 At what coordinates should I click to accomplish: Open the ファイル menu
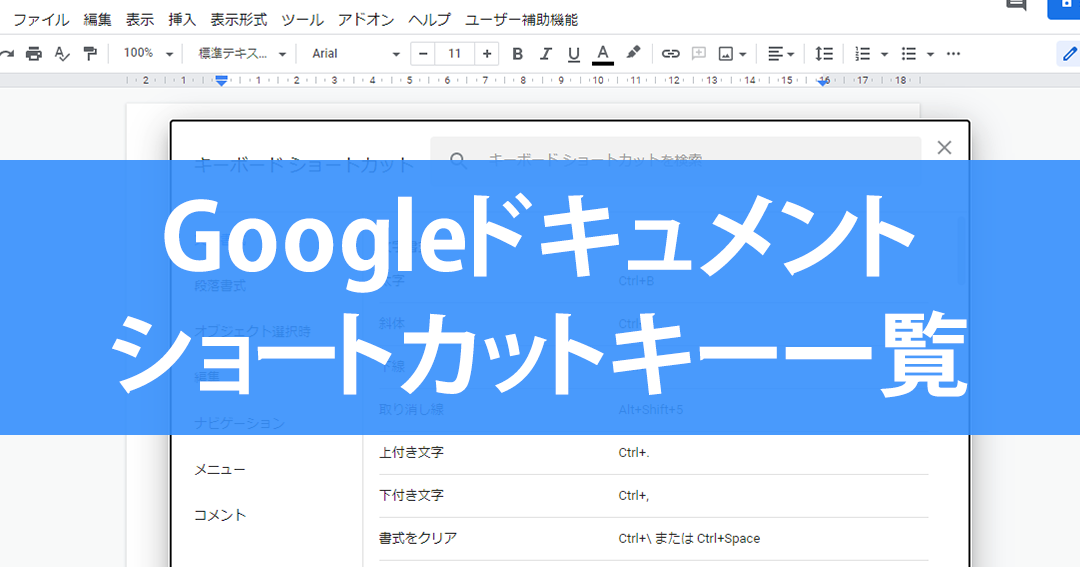pyautogui.click(x=41, y=20)
